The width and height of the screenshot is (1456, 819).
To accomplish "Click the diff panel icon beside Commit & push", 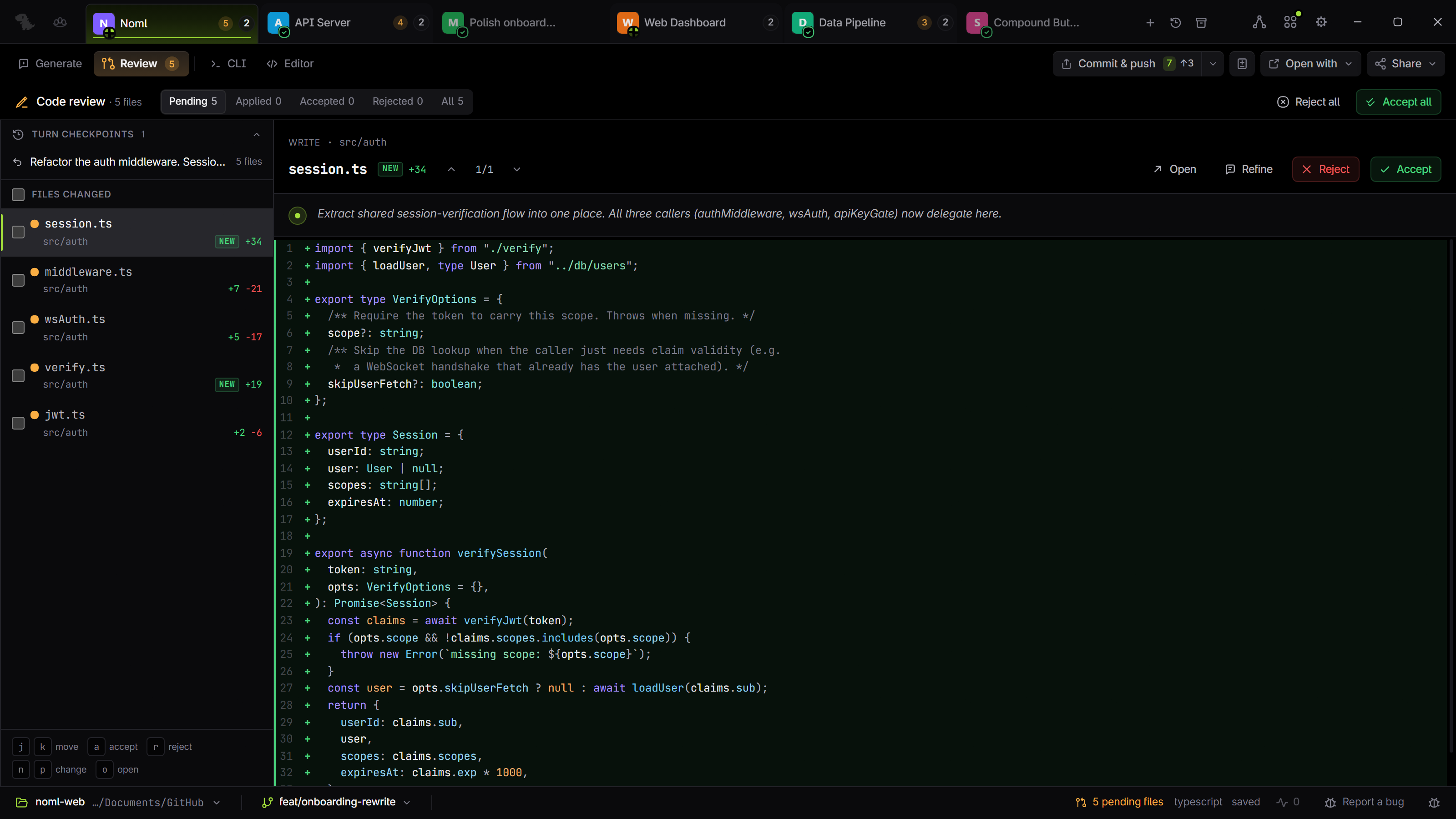I will [1242, 64].
